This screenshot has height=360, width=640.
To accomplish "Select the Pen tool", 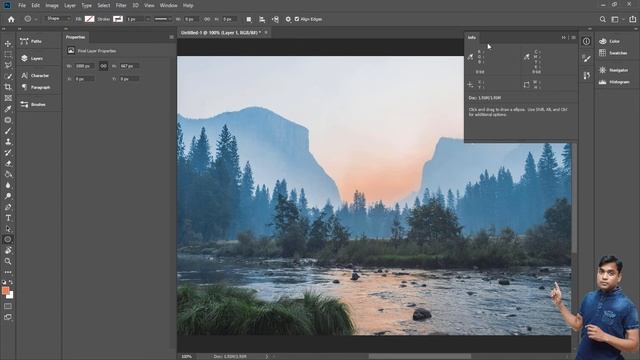I will (x=8, y=207).
